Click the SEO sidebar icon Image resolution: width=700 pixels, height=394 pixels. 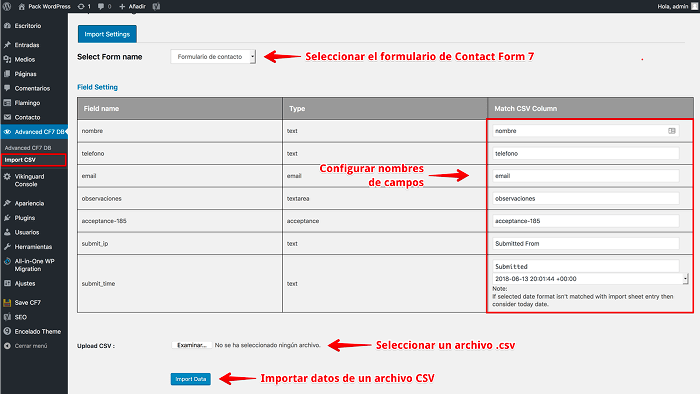(7, 317)
